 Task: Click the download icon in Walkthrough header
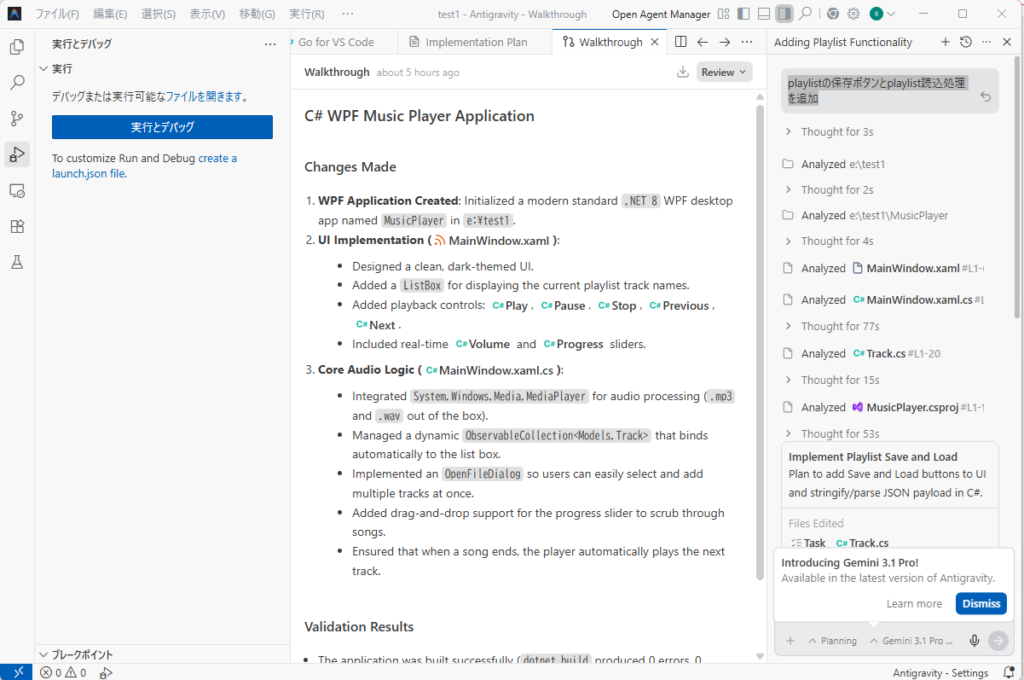click(683, 72)
